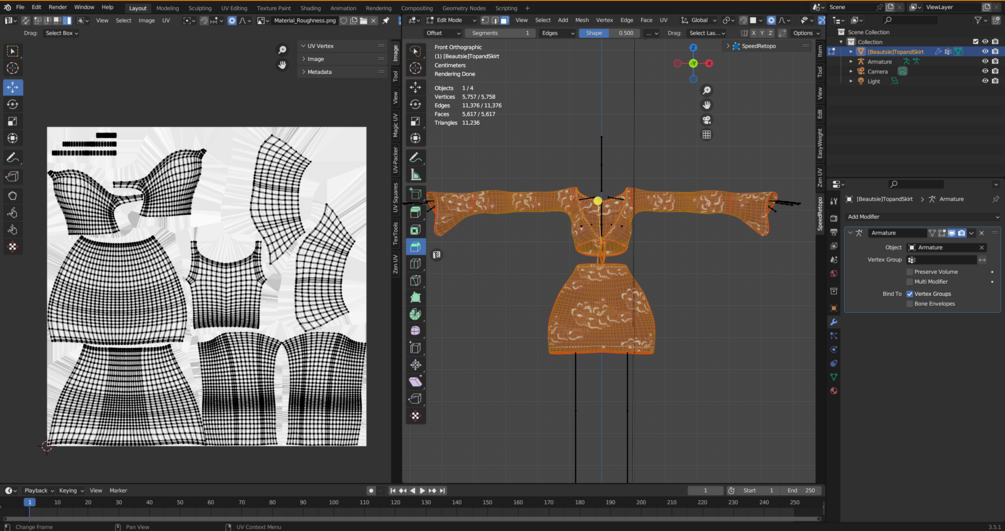Disable the Vertex Groups checkbox
This screenshot has height=531, width=1005.
(910, 294)
